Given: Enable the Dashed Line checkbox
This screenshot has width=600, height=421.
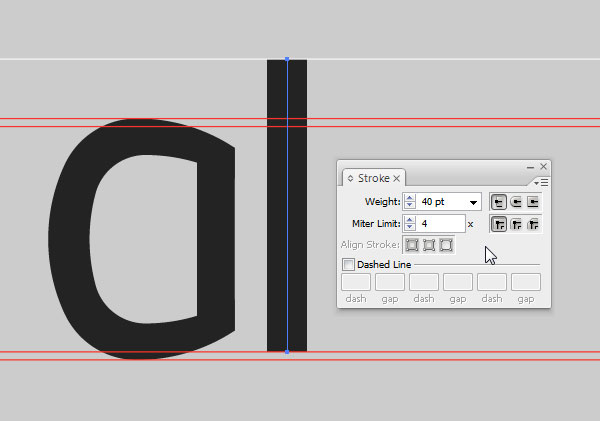Looking at the screenshot, I should (348, 264).
